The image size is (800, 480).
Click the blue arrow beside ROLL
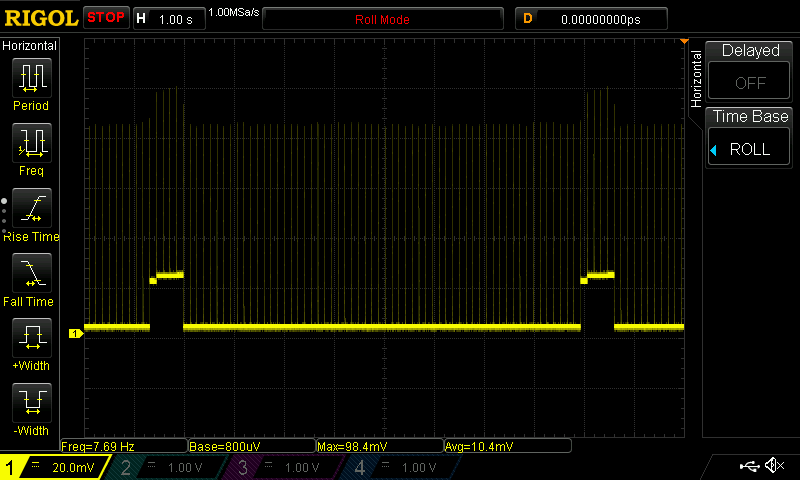click(x=713, y=150)
